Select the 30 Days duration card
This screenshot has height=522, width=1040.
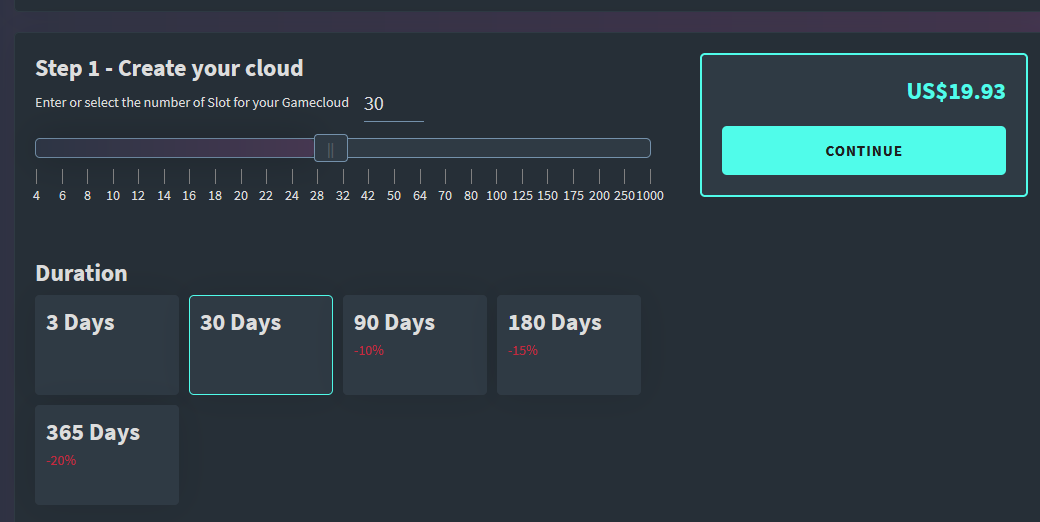tap(261, 344)
